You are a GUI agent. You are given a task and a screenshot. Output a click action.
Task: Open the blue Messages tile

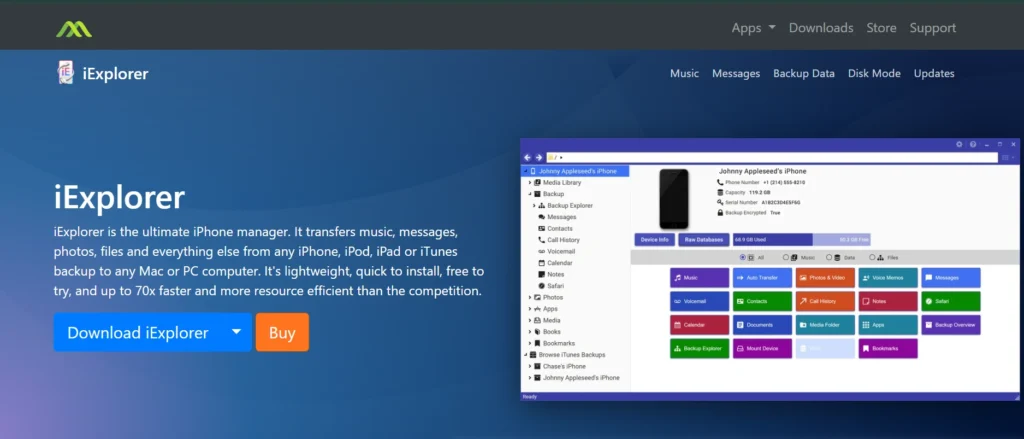(x=951, y=278)
